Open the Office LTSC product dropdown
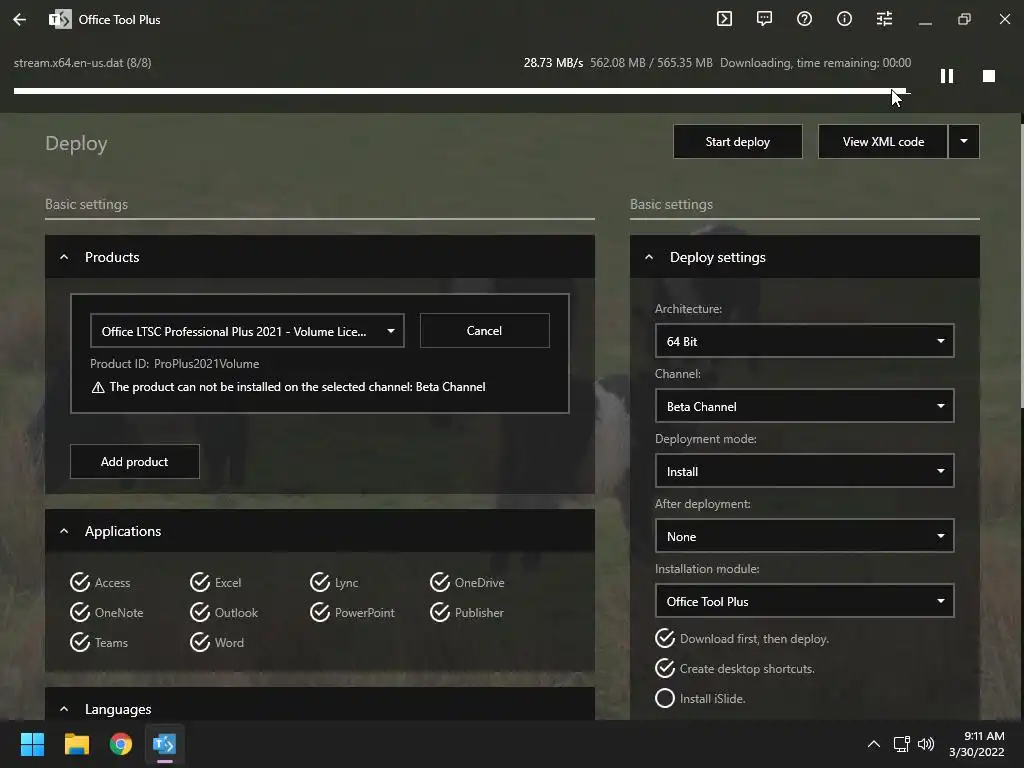Screen dimensions: 1024x768 247,330
